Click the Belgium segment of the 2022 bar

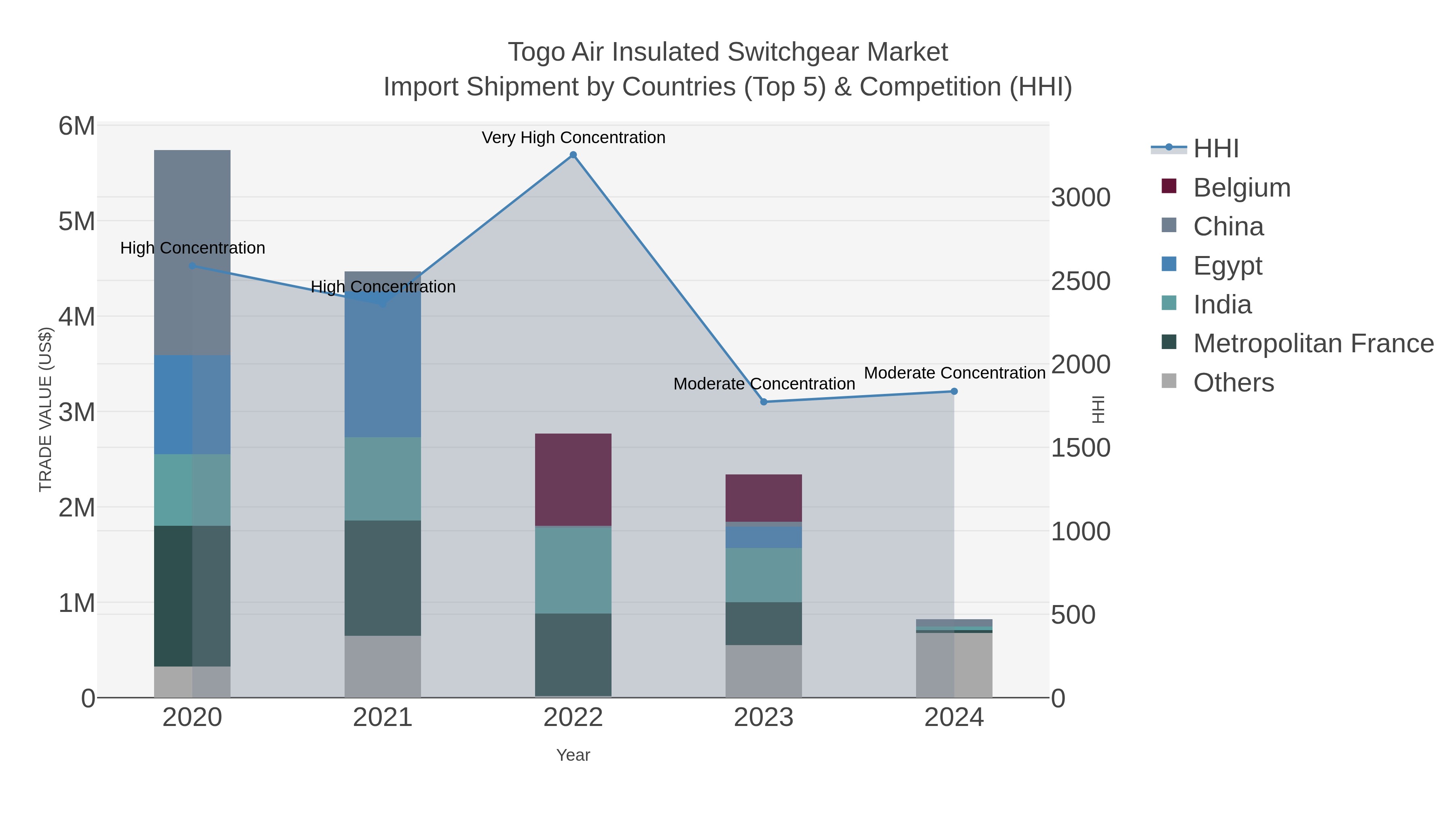(573, 480)
